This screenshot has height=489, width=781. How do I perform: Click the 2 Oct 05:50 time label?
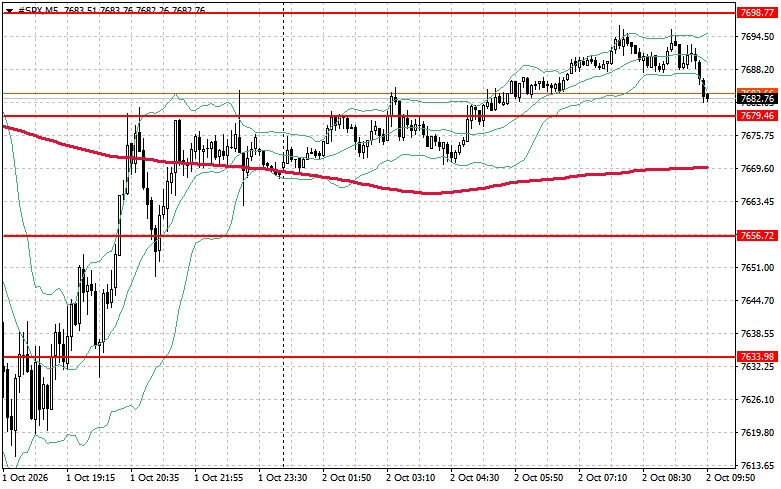(538, 478)
